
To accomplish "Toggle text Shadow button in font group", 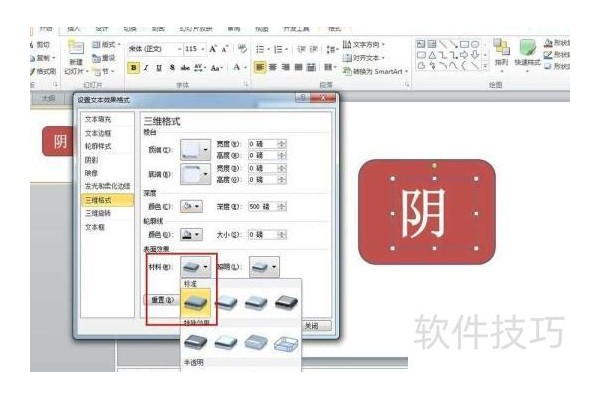I will 172,68.
